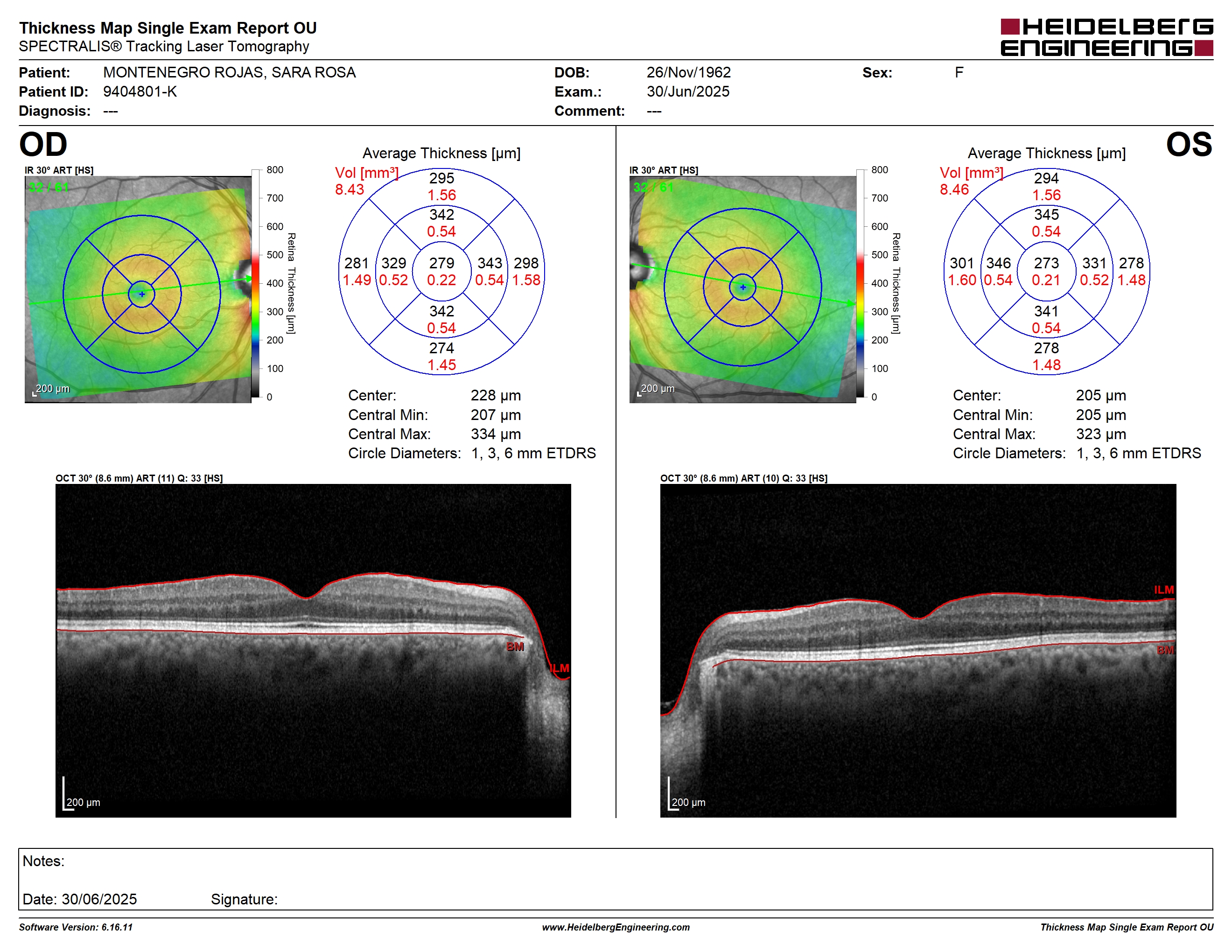Select OD total volume 8.43
Screen dimensions: 1232x952
[350, 189]
